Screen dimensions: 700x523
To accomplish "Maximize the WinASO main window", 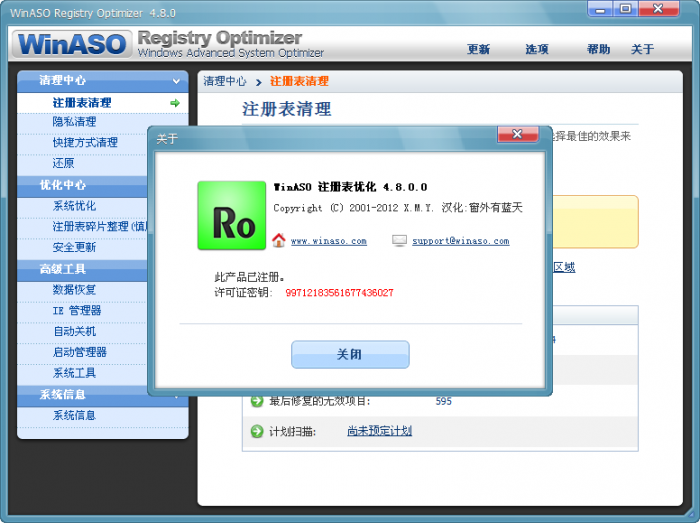I will [x=625, y=9].
